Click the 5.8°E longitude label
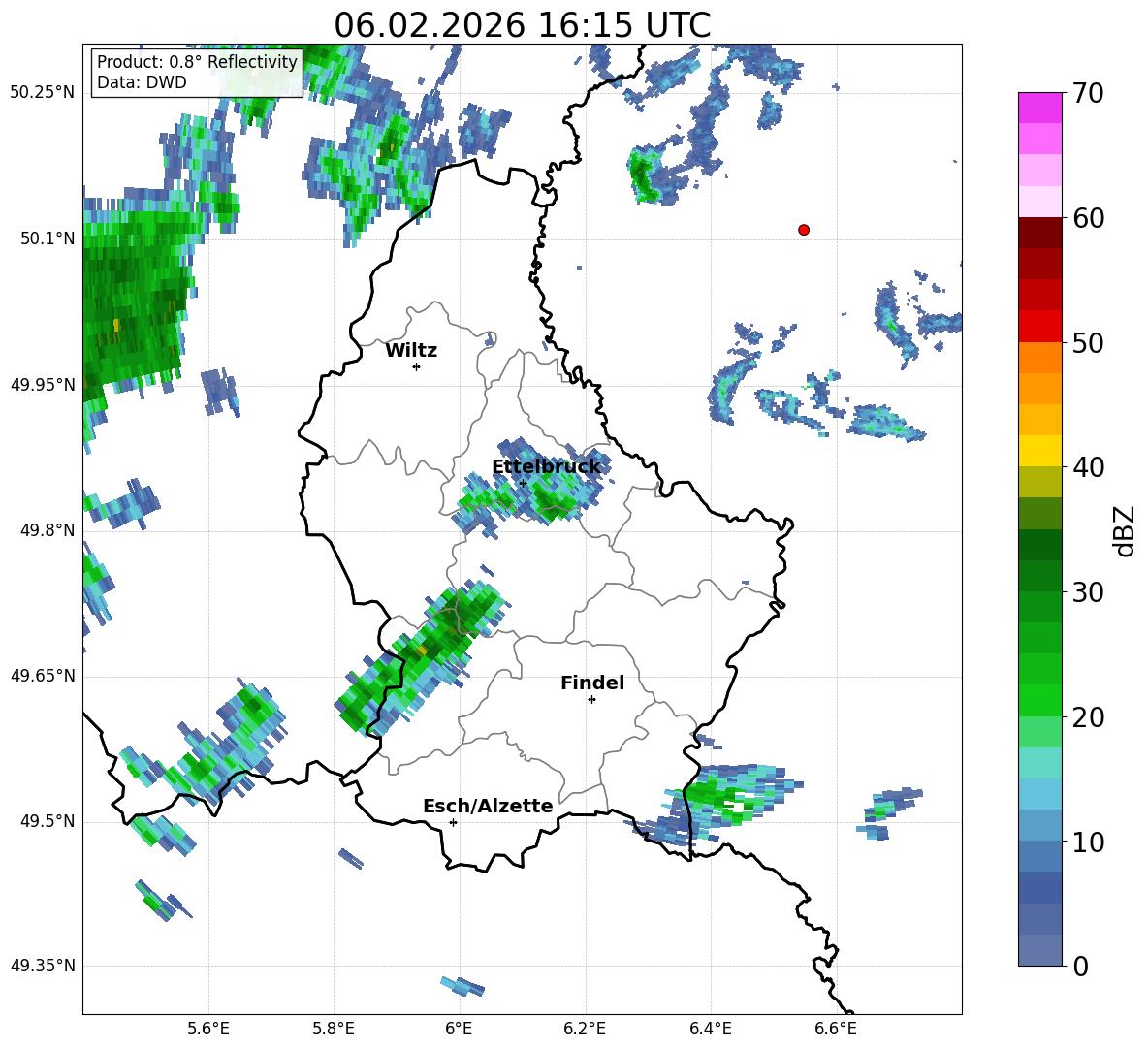 tap(334, 1029)
